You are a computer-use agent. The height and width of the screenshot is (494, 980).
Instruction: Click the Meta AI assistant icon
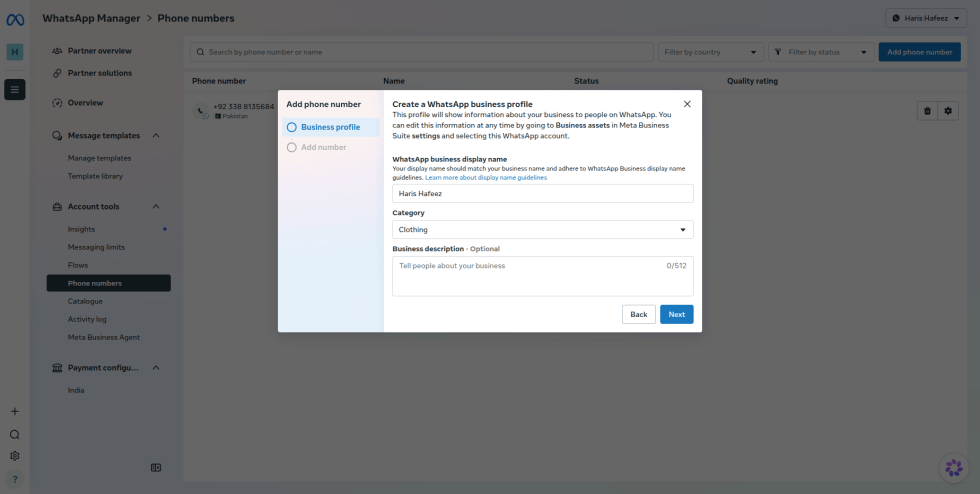tap(954, 468)
